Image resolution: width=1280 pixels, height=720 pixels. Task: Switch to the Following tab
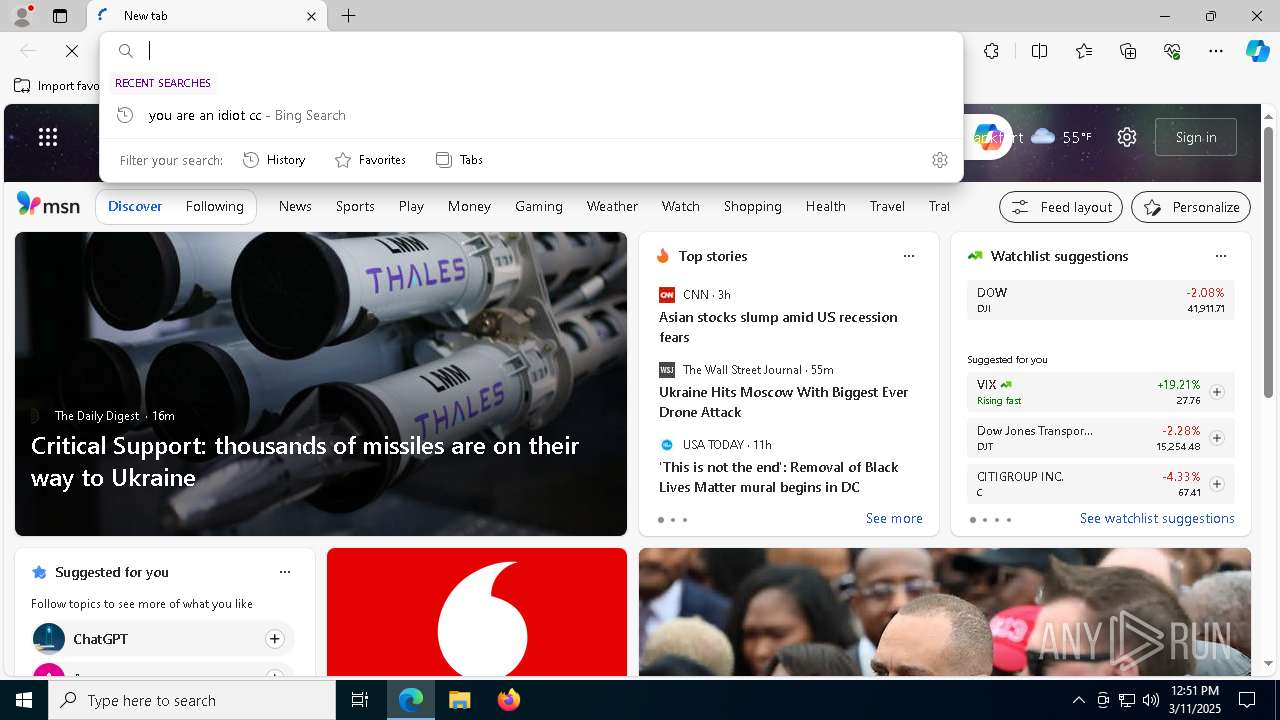pyautogui.click(x=214, y=206)
